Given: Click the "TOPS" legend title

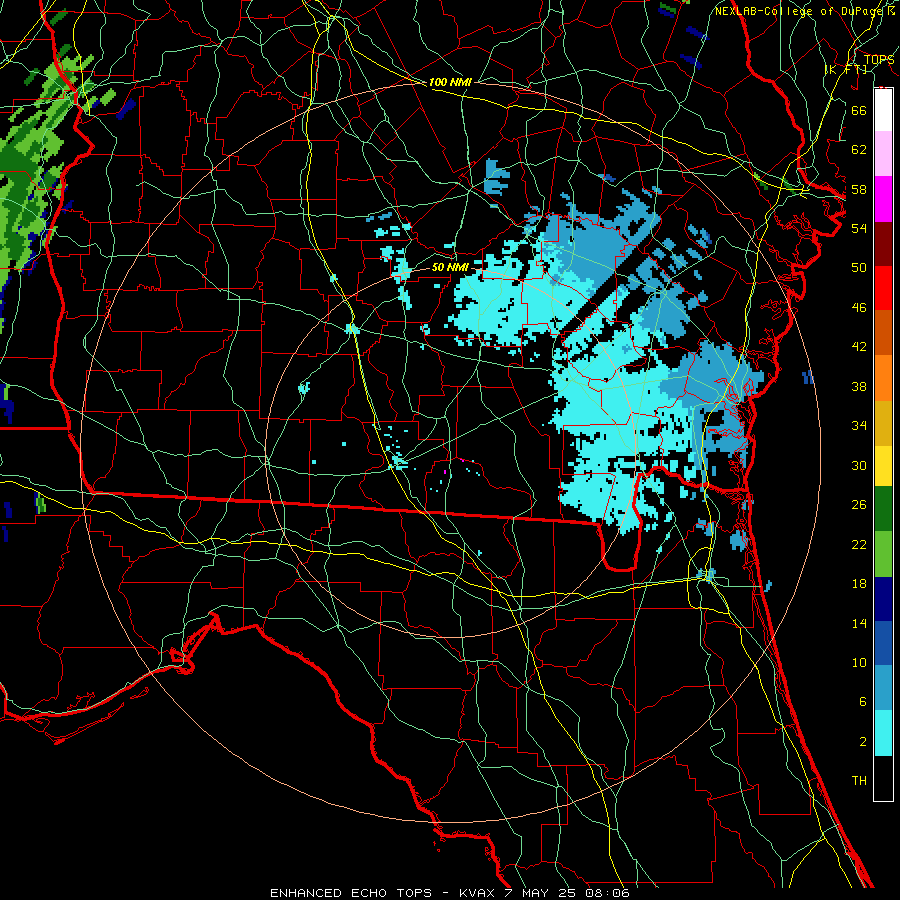Looking at the screenshot, I should point(879,60).
